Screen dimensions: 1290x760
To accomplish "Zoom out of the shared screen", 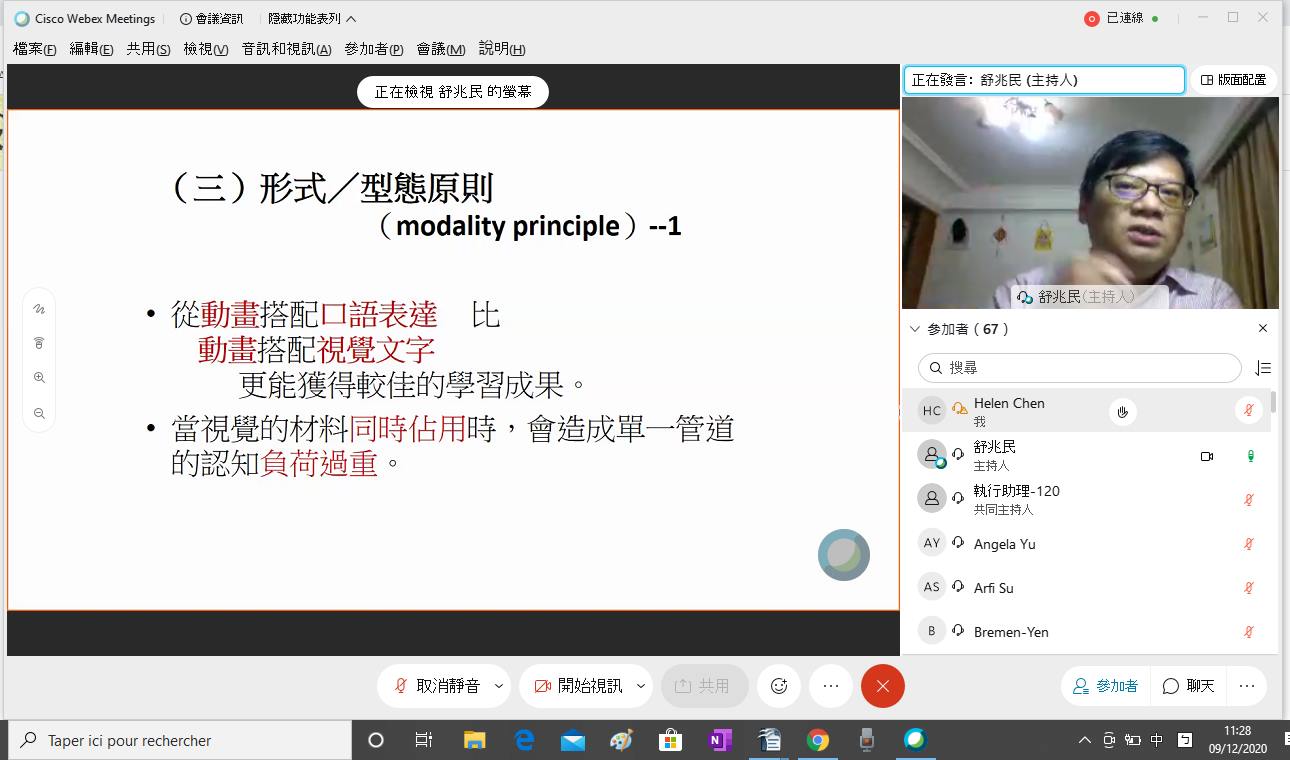I will (38, 412).
